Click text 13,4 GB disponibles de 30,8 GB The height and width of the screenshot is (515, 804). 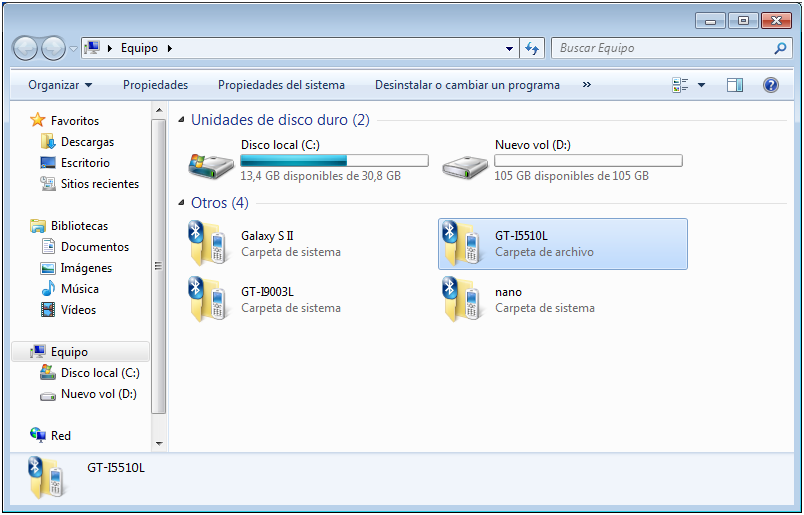pyautogui.click(x=320, y=176)
